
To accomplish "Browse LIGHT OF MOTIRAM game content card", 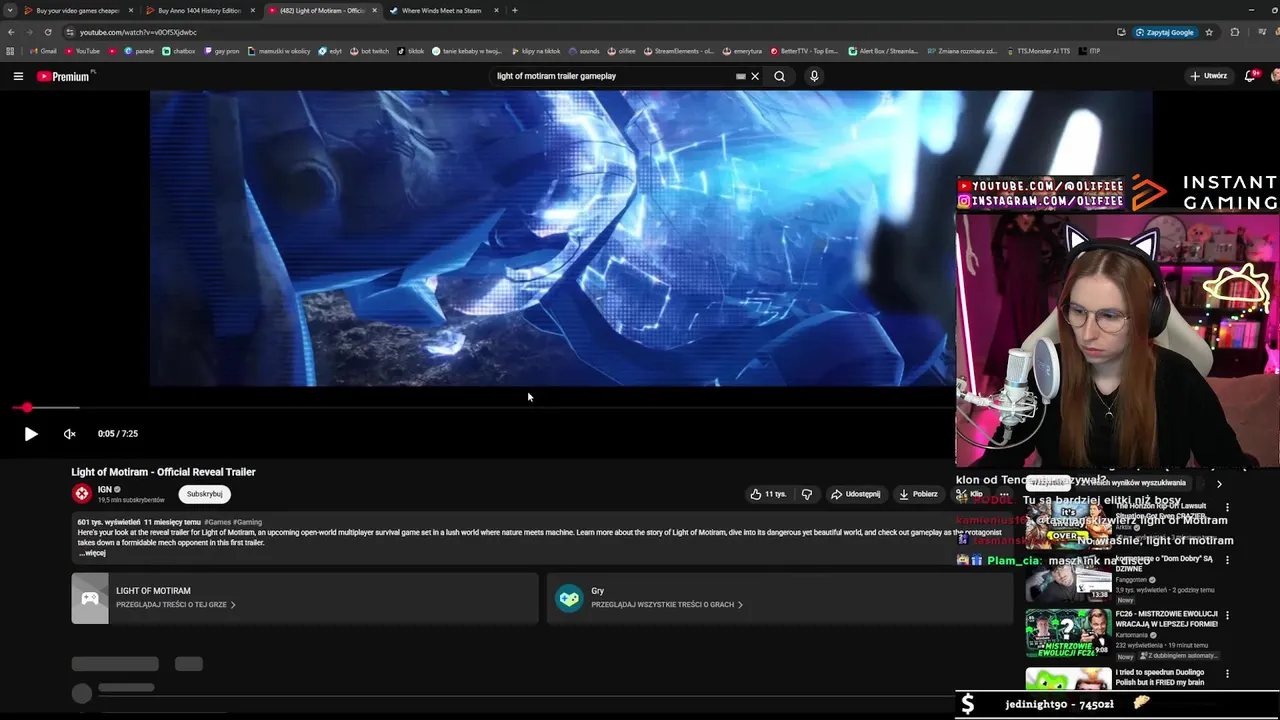I will (305, 598).
